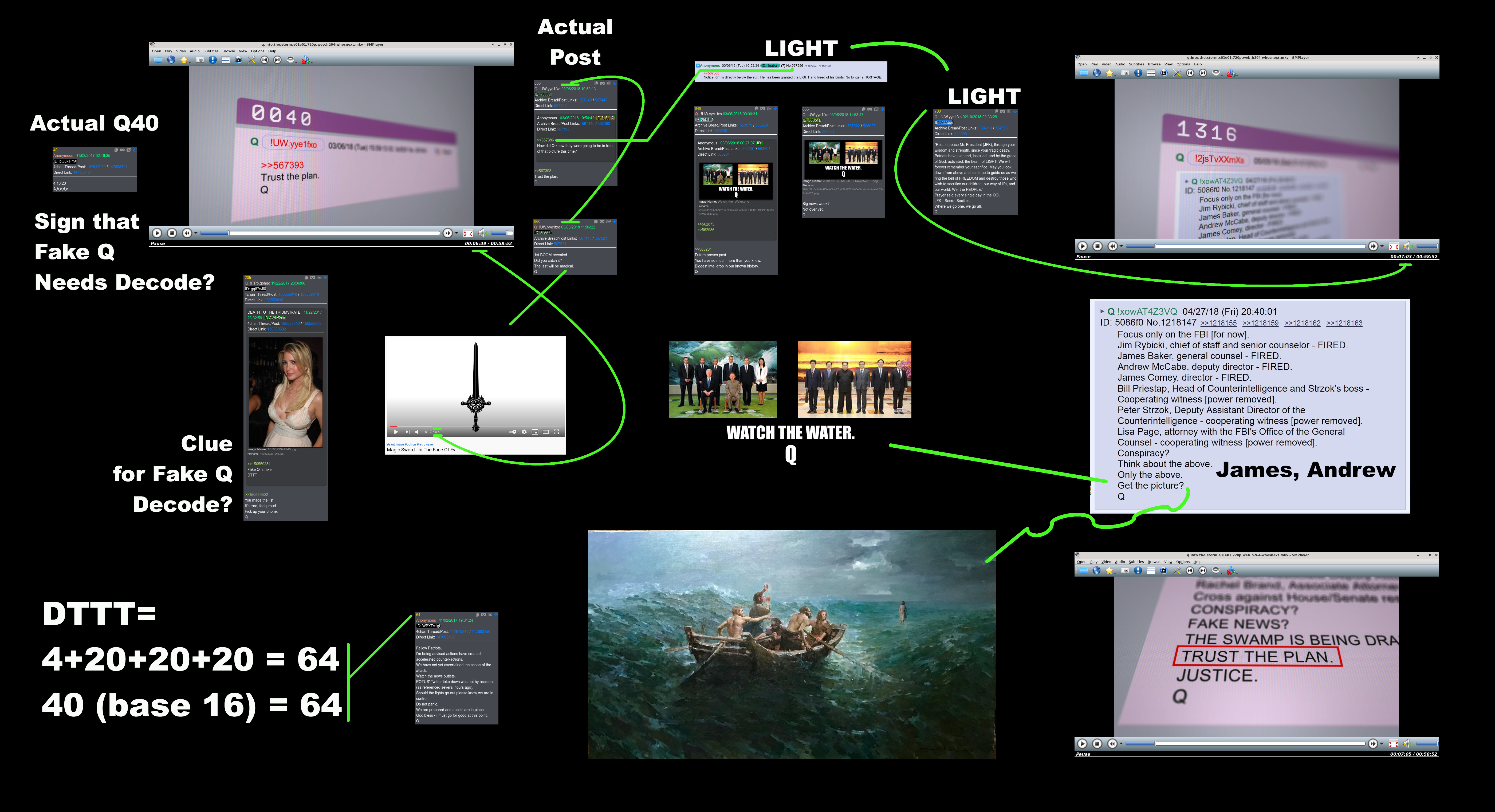Open Help menu in TRUST THE PLAN player

(1197, 562)
